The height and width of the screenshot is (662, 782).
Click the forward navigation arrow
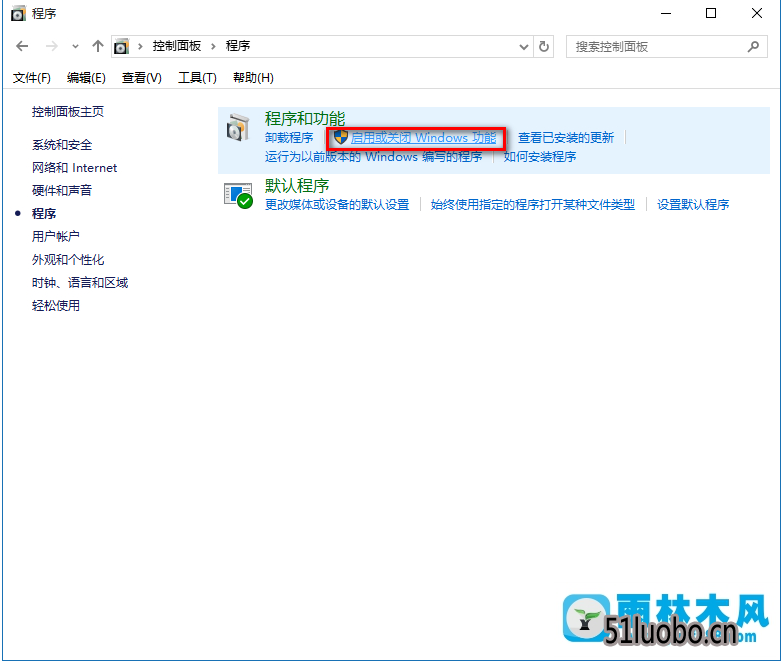coord(51,46)
